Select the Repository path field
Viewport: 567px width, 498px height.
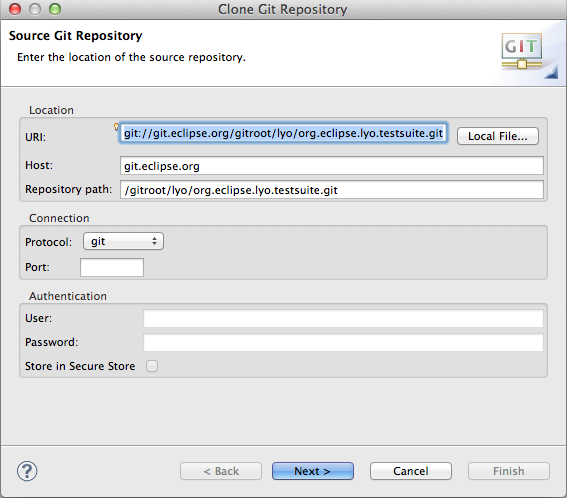[332, 190]
